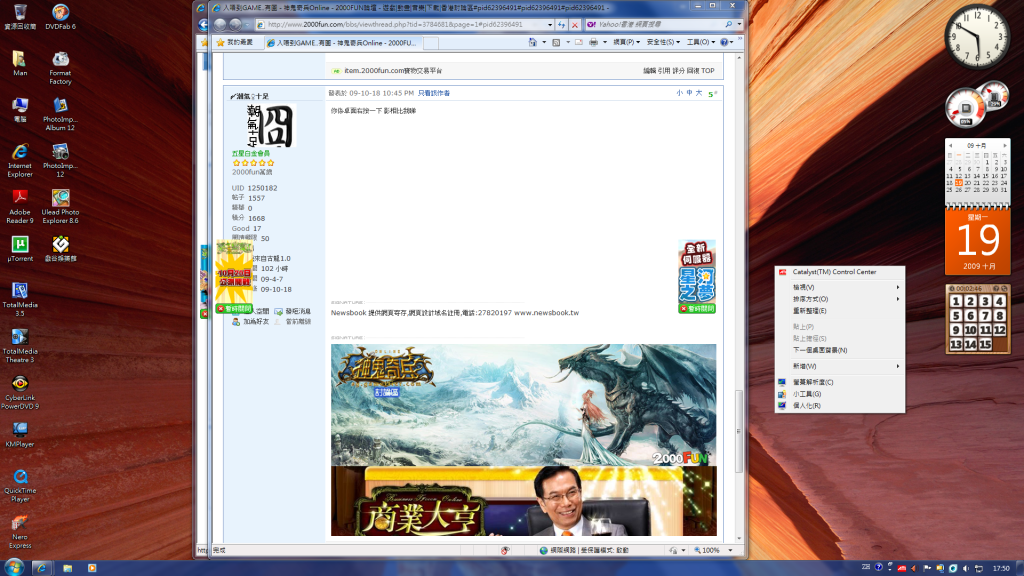Select the QuickTime Player desktop icon

point(20,485)
